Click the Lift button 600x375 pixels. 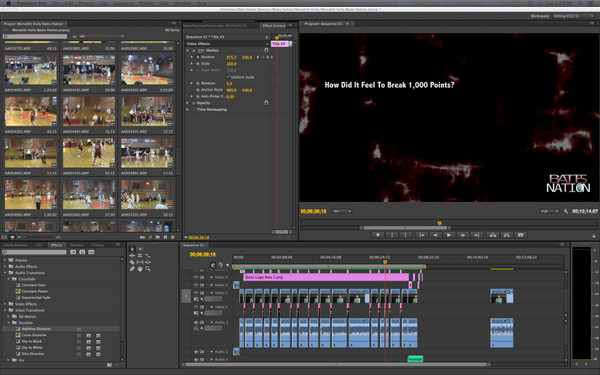point(493,235)
